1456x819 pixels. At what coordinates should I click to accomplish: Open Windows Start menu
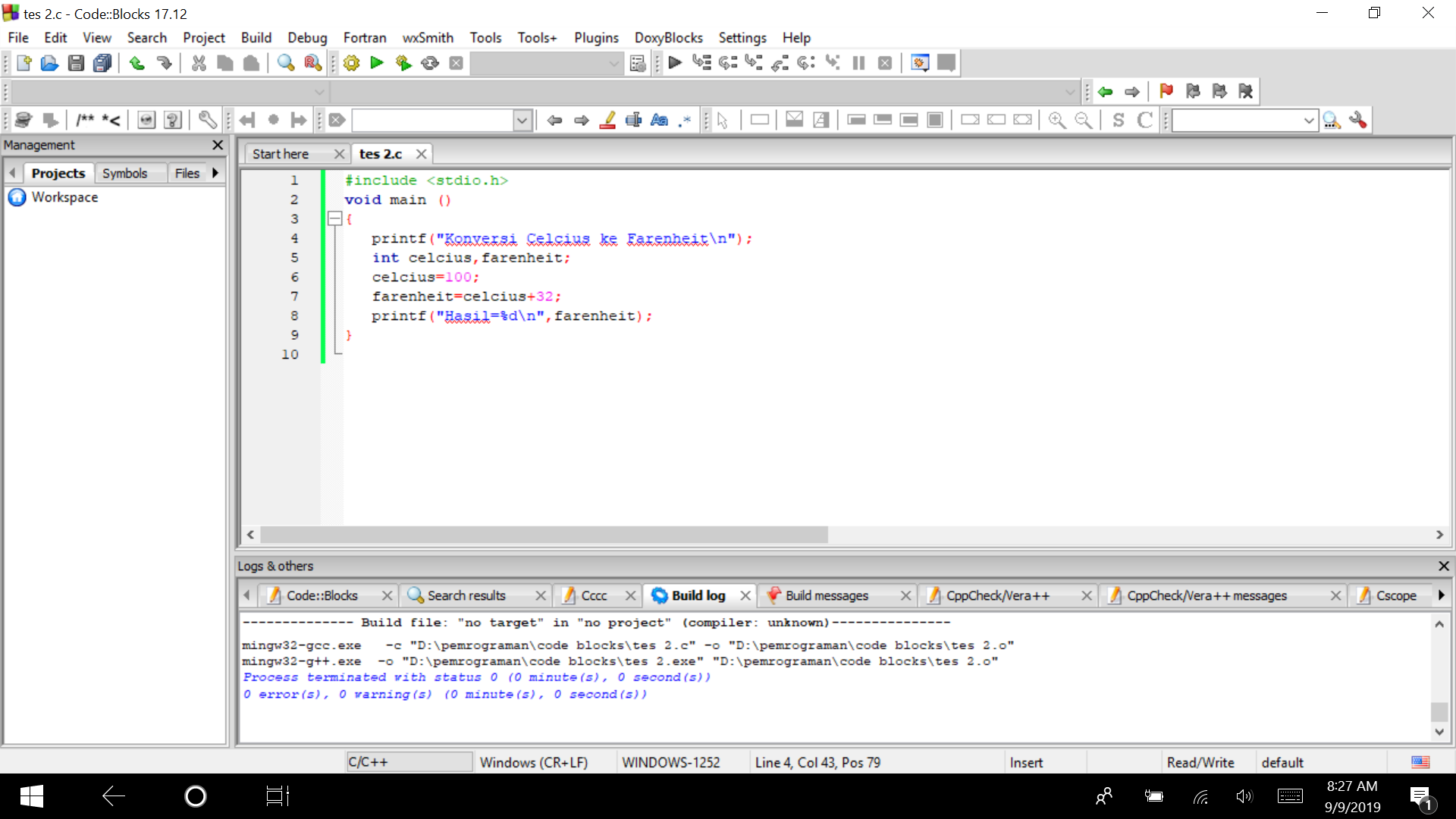tap(31, 796)
